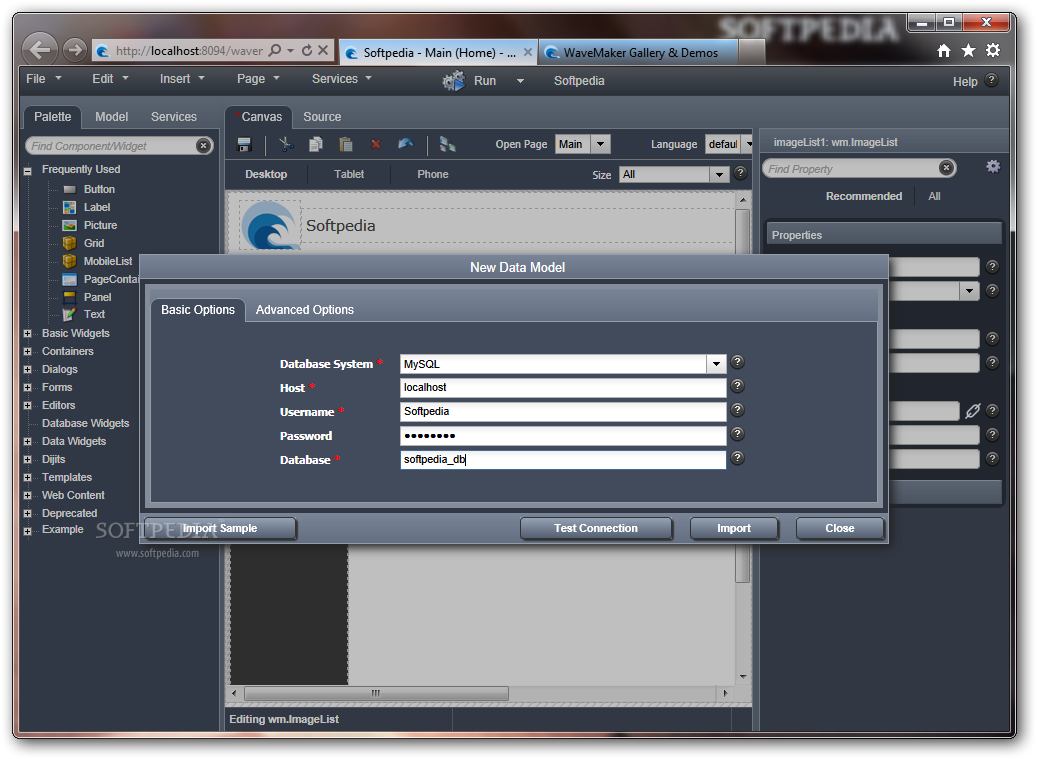Click help icon next to Database System
Viewport: 1037px width, 759px height.
[737, 362]
